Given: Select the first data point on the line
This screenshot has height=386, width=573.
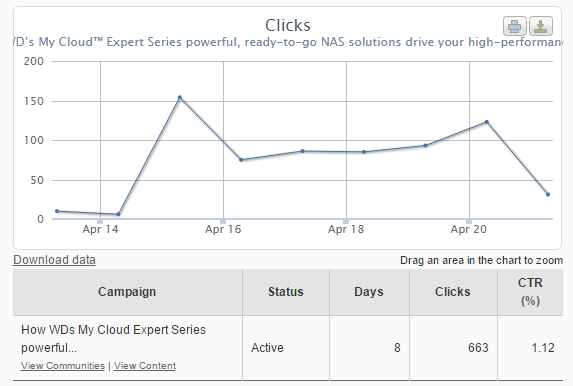Looking at the screenshot, I should [x=57, y=211].
